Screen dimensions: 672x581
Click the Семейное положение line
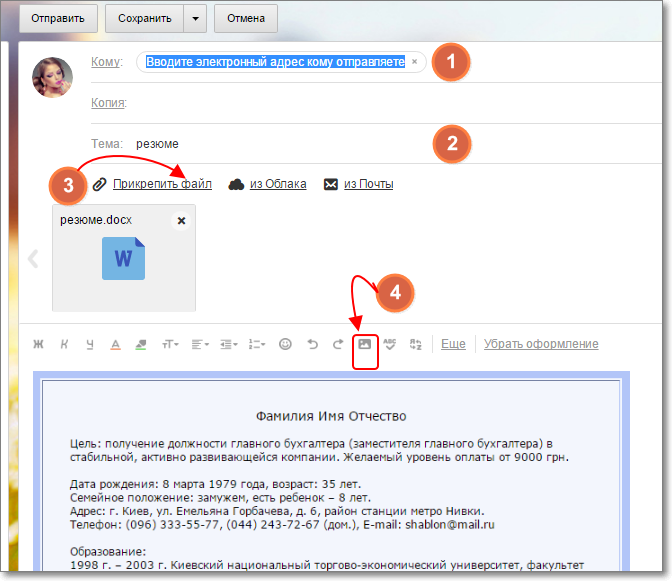coord(220,497)
